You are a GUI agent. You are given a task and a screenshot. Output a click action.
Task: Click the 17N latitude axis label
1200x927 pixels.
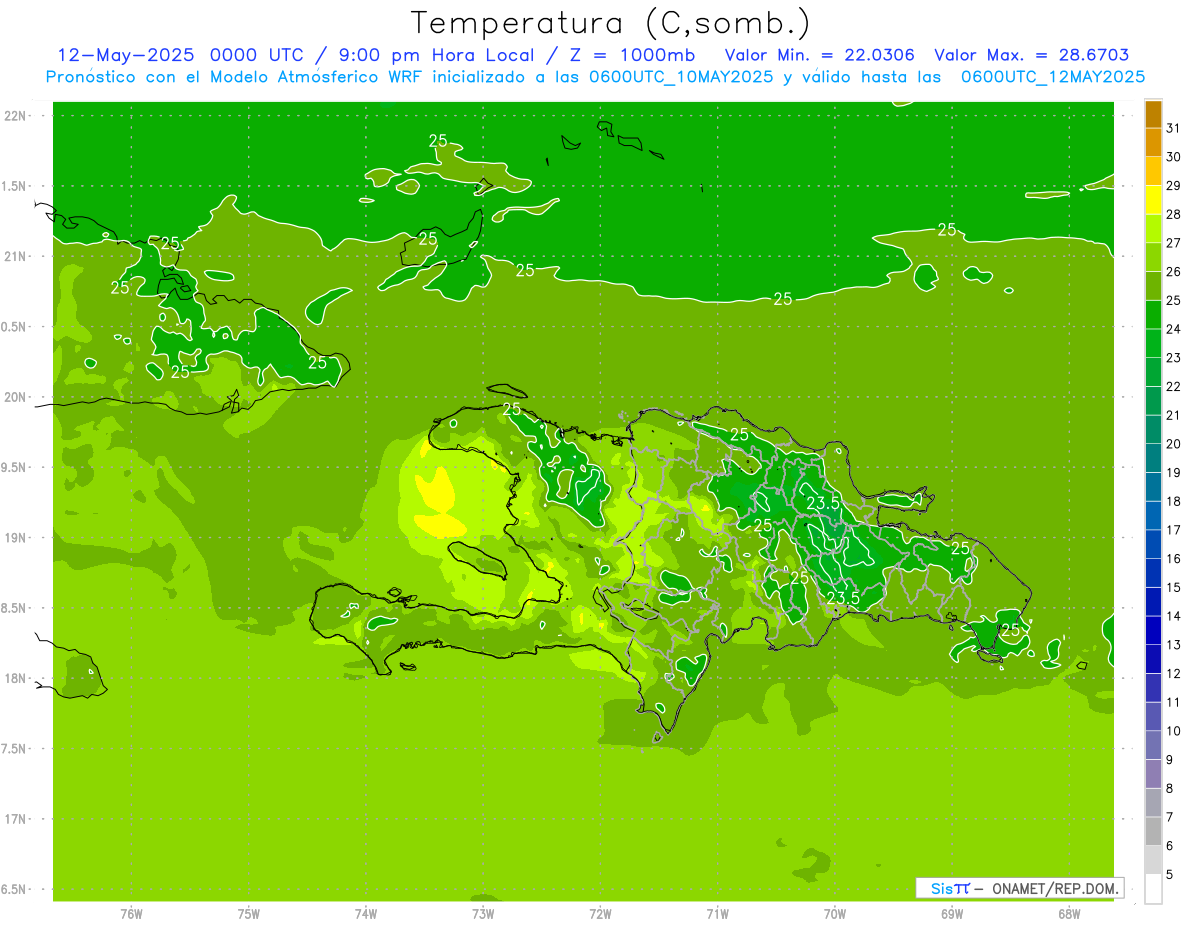click(x=16, y=820)
